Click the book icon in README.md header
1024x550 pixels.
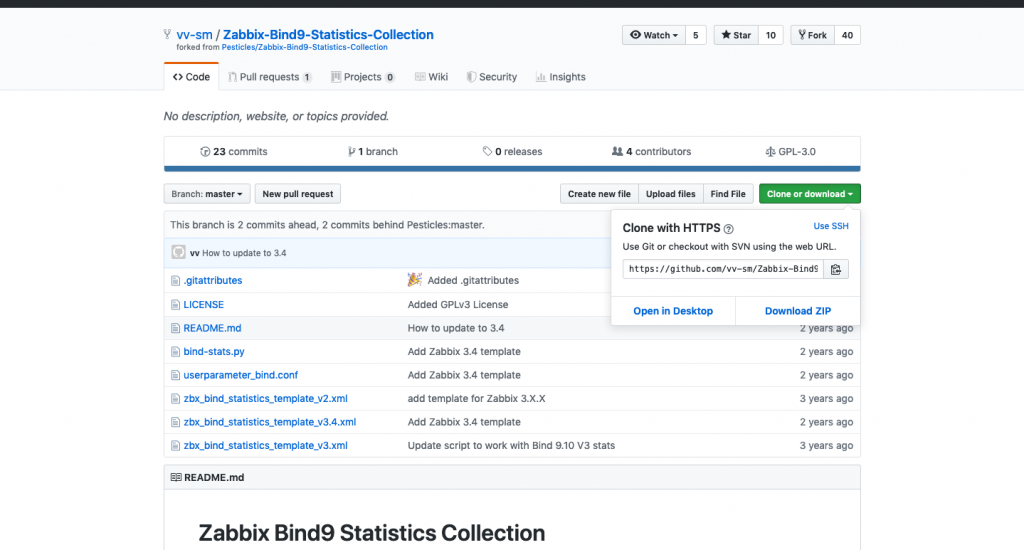pyautogui.click(x=176, y=477)
